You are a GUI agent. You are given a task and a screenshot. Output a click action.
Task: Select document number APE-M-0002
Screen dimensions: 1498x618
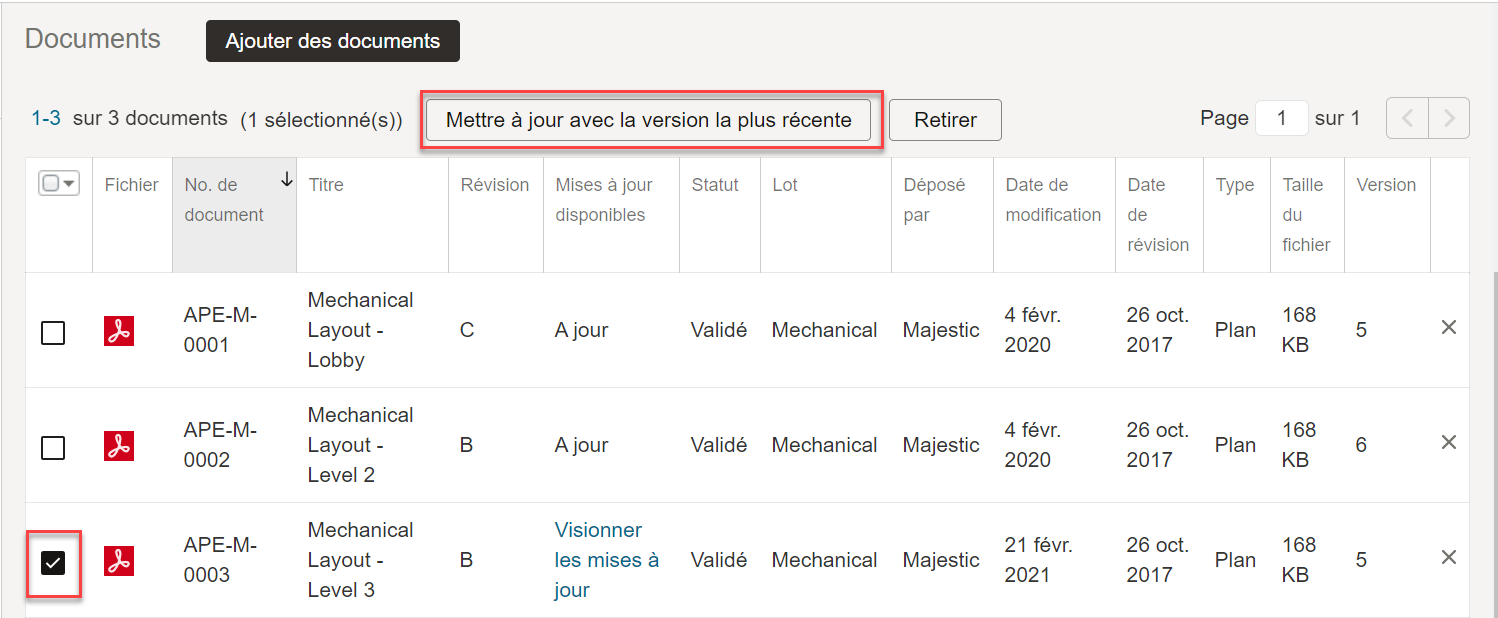(220, 445)
